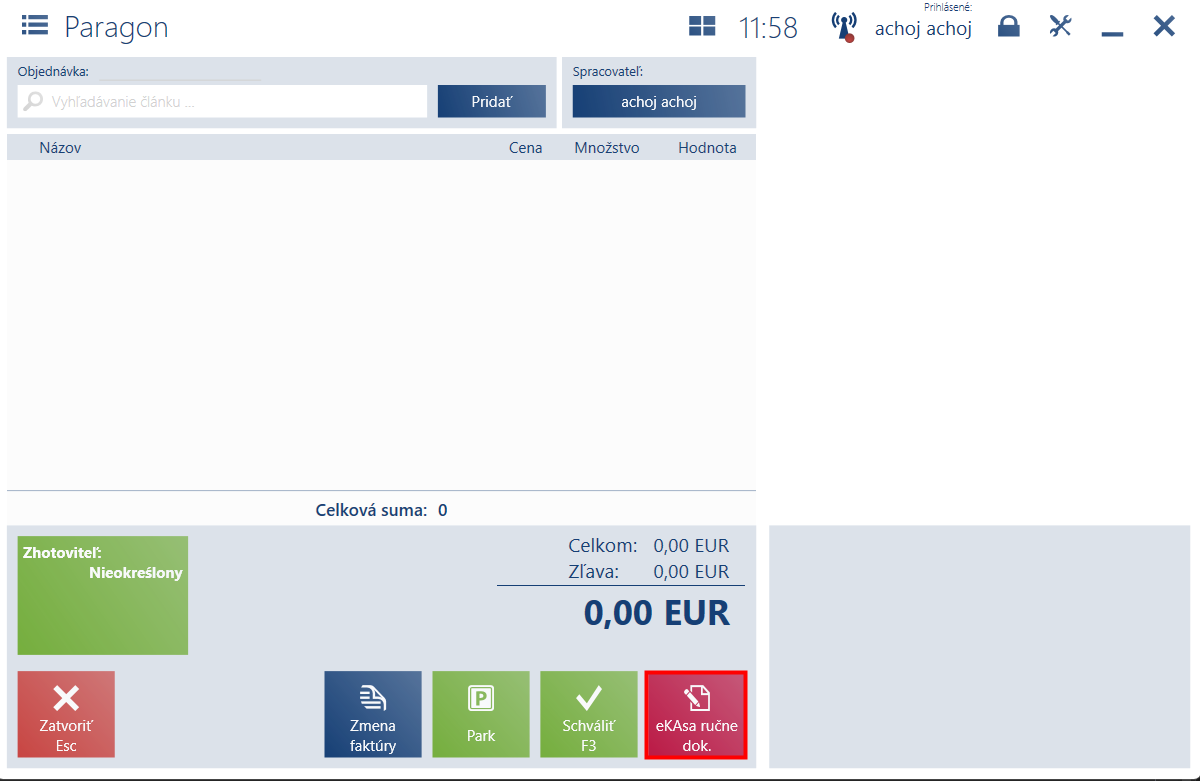Click the Pridať button

tap(492, 101)
